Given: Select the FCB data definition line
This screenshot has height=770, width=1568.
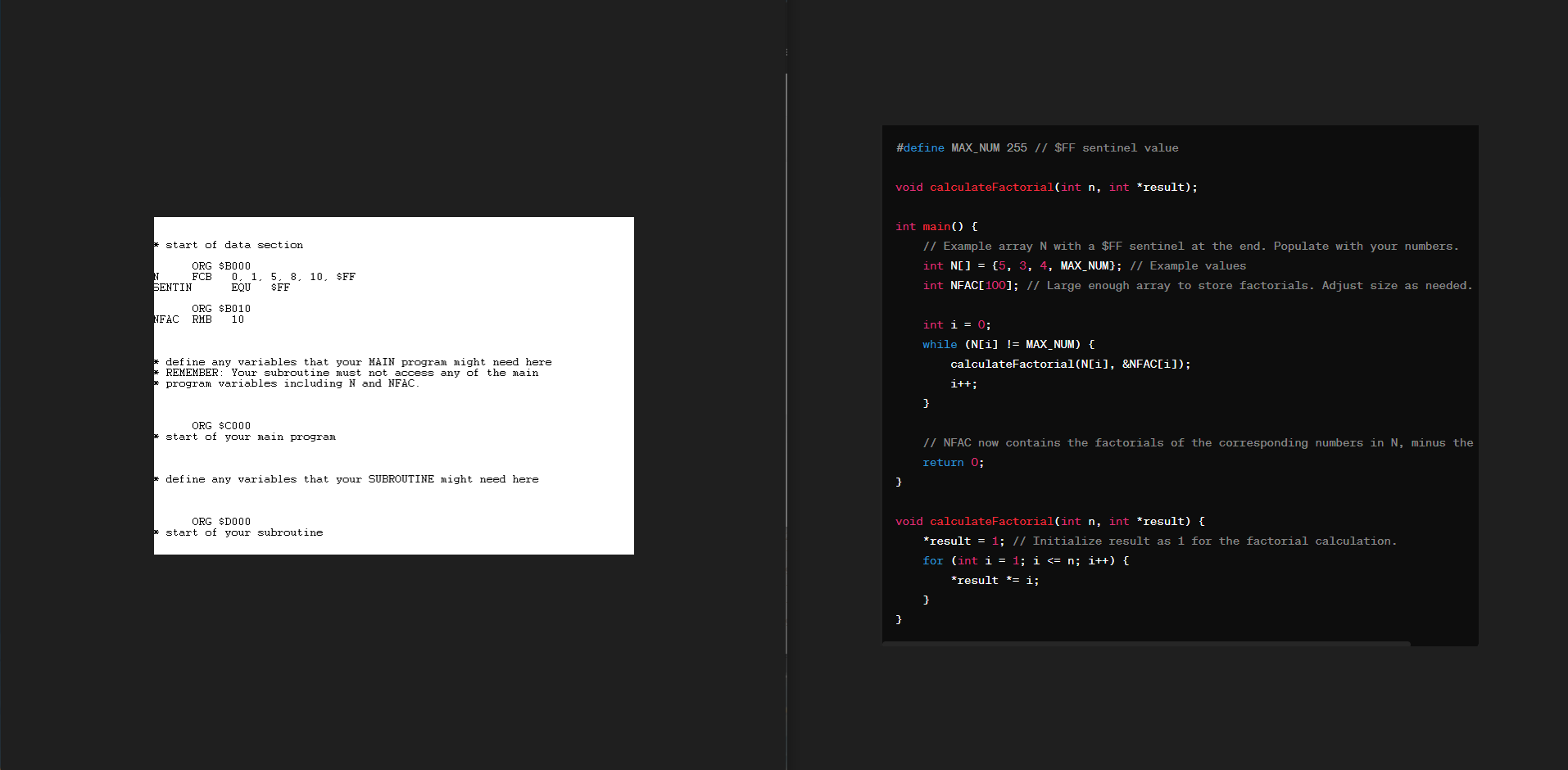Looking at the screenshot, I should point(254,276).
